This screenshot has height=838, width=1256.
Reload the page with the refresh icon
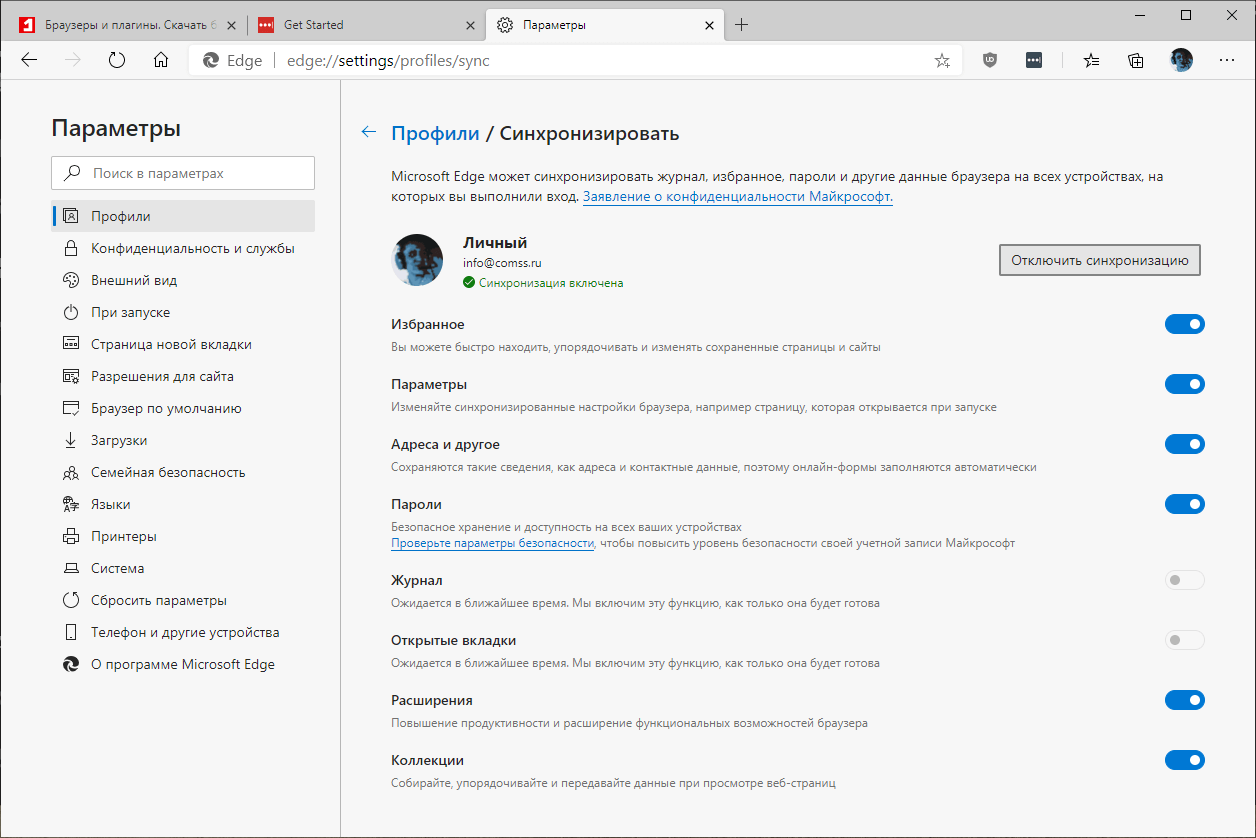point(117,59)
